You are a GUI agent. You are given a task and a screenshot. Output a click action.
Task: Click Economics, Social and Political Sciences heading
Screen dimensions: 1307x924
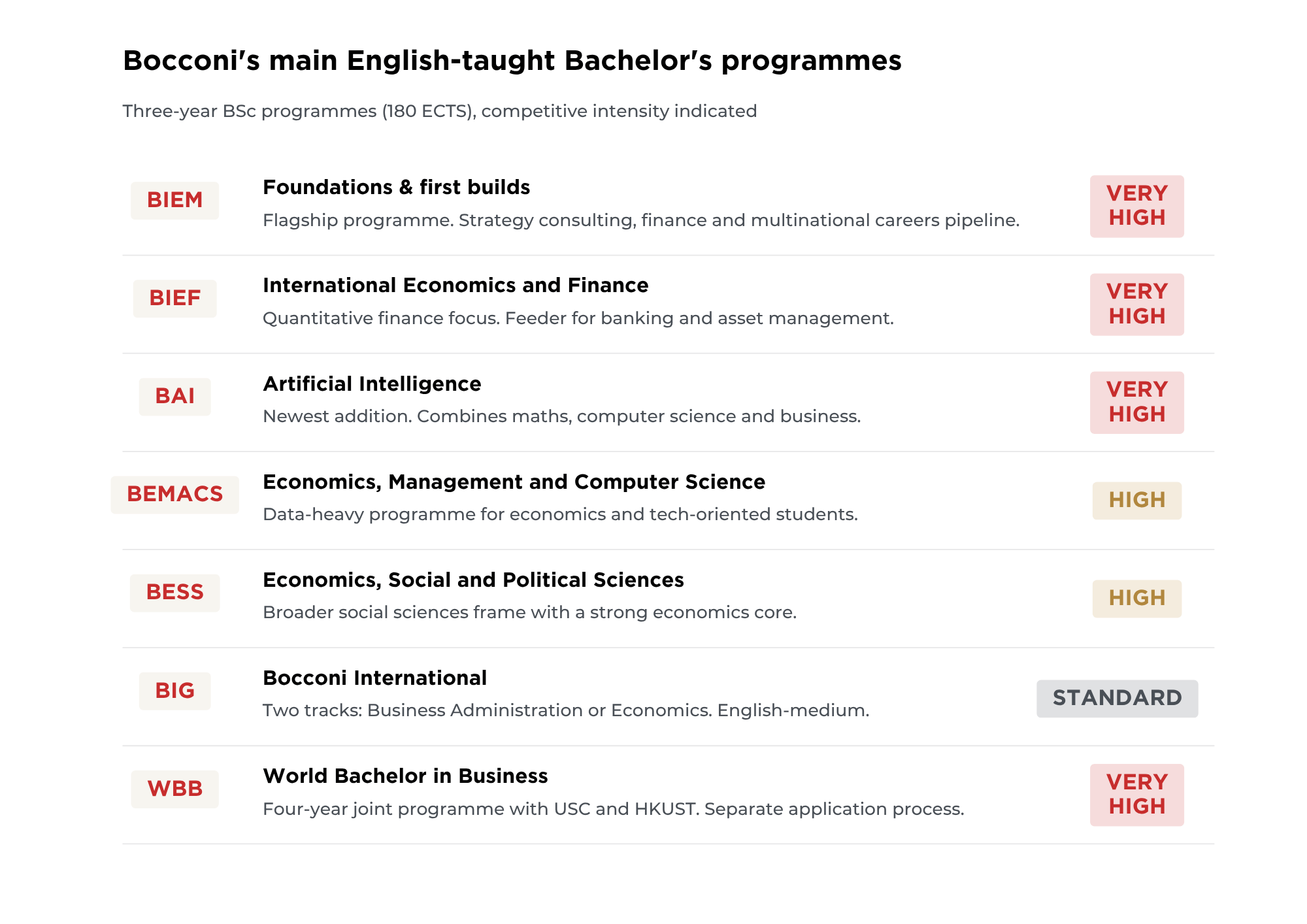[473, 580]
